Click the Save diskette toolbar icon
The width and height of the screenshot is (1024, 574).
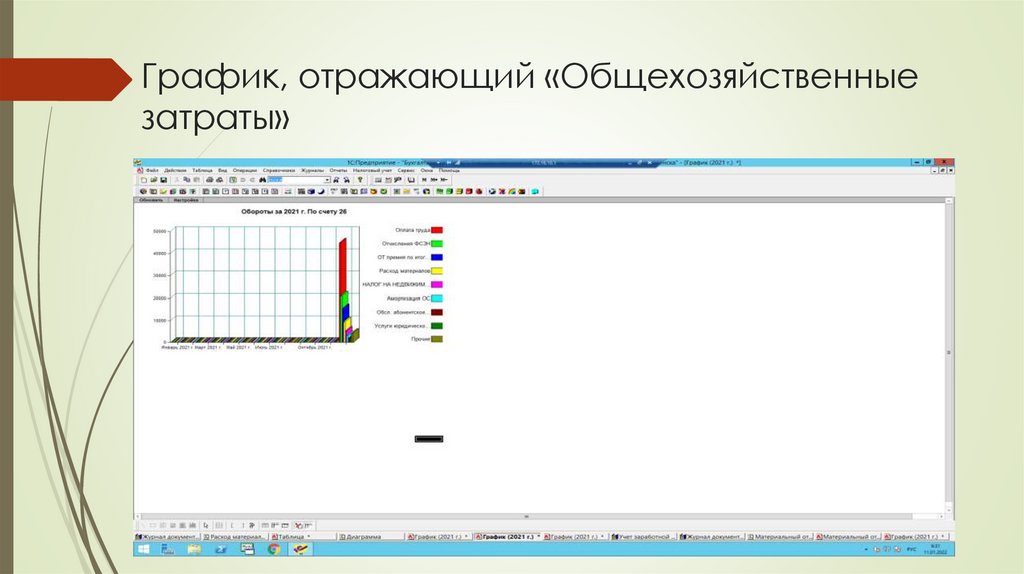point(163,180)
